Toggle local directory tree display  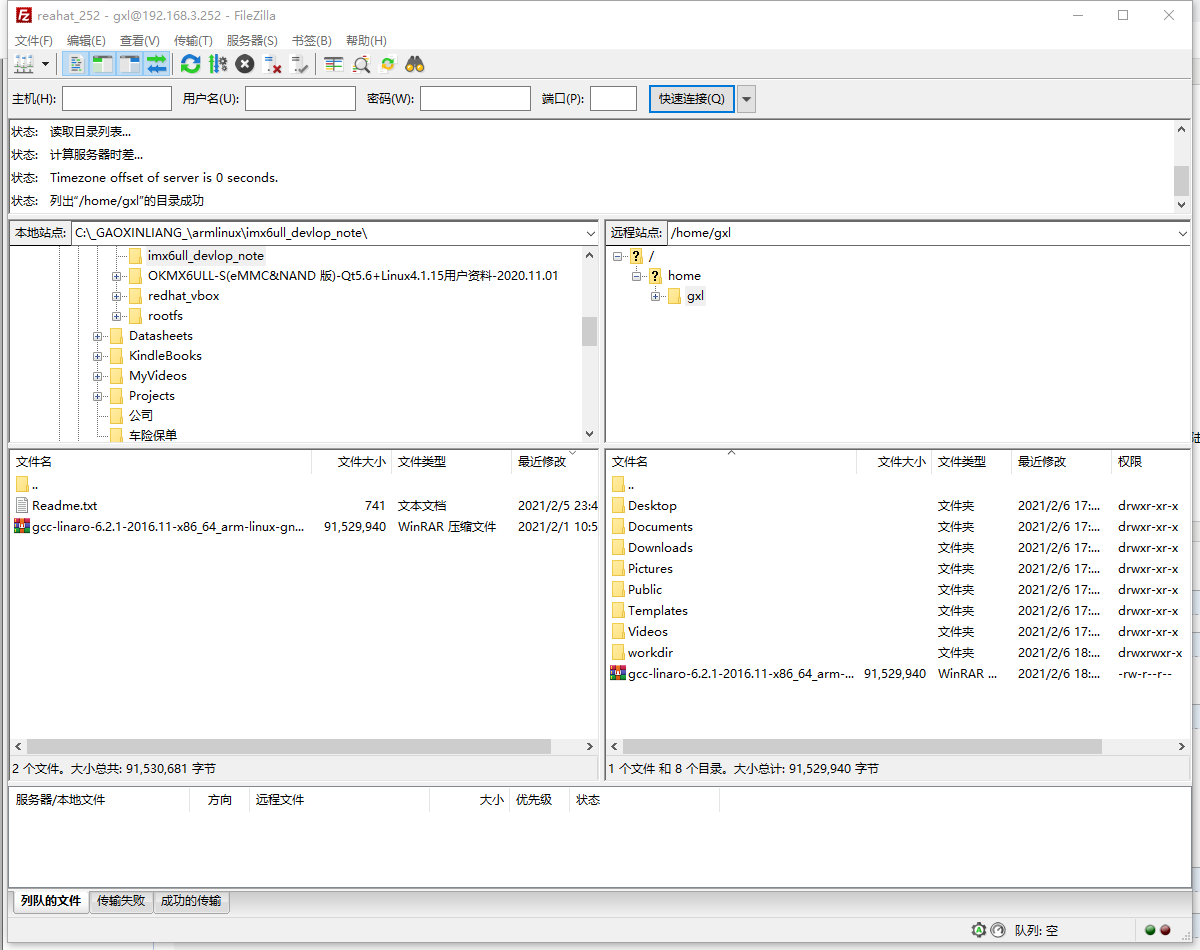[102, 64]
